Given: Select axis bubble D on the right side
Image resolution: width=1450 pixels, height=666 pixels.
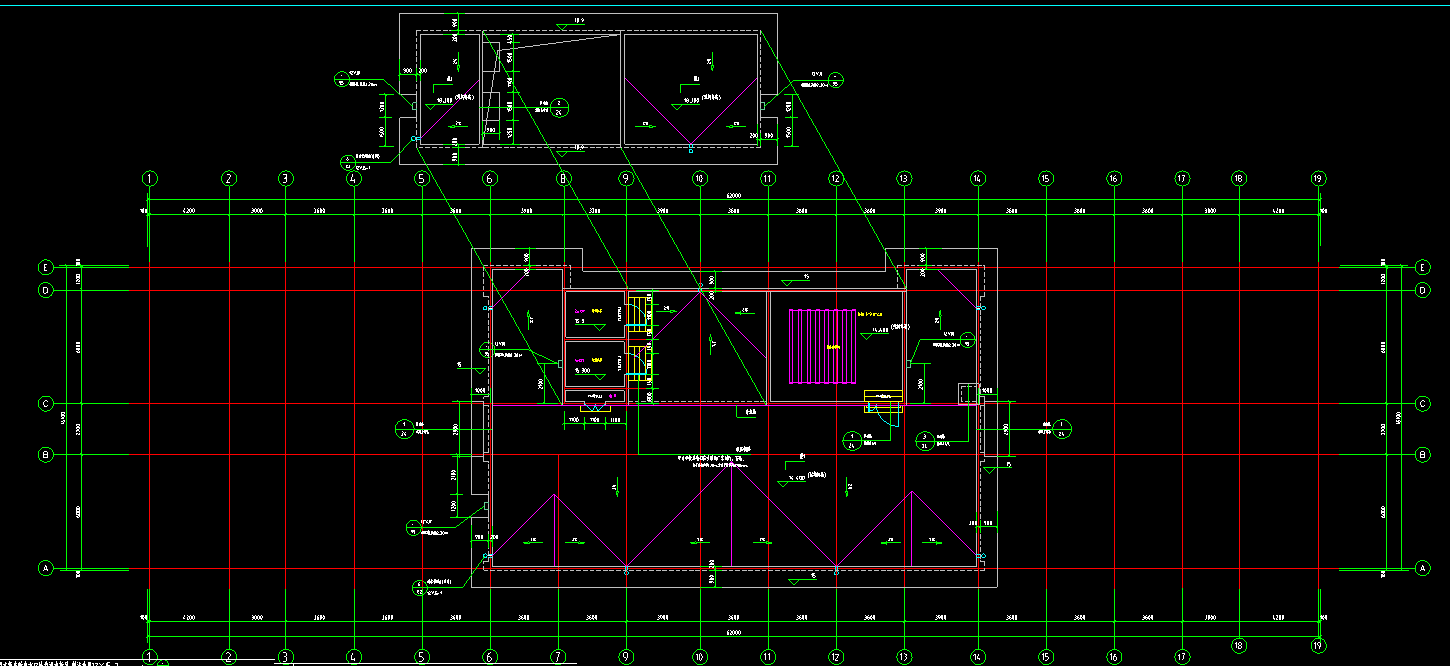Looking at the screenshot, I should 1422,290.
